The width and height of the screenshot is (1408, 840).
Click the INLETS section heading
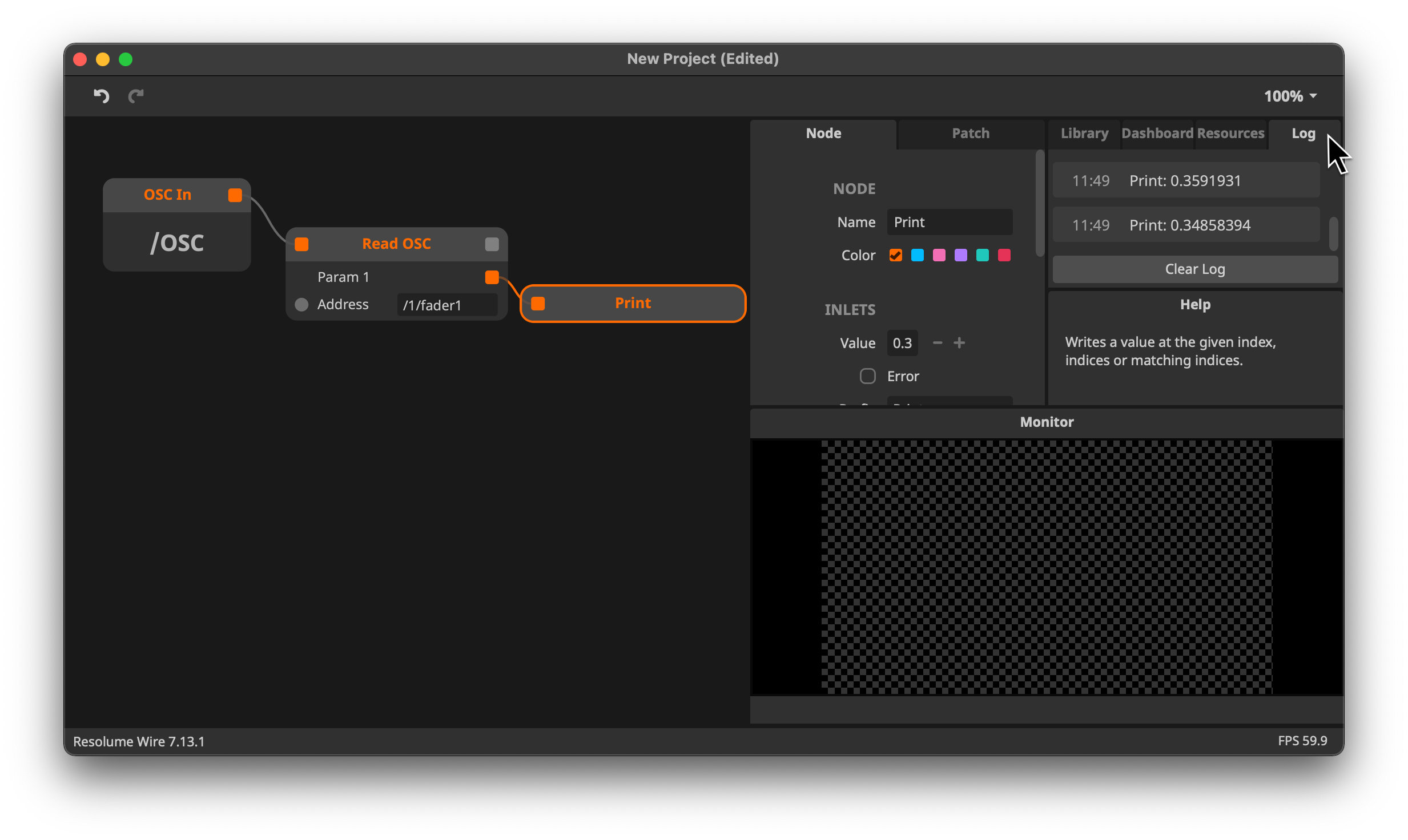(x=850, y=310)
